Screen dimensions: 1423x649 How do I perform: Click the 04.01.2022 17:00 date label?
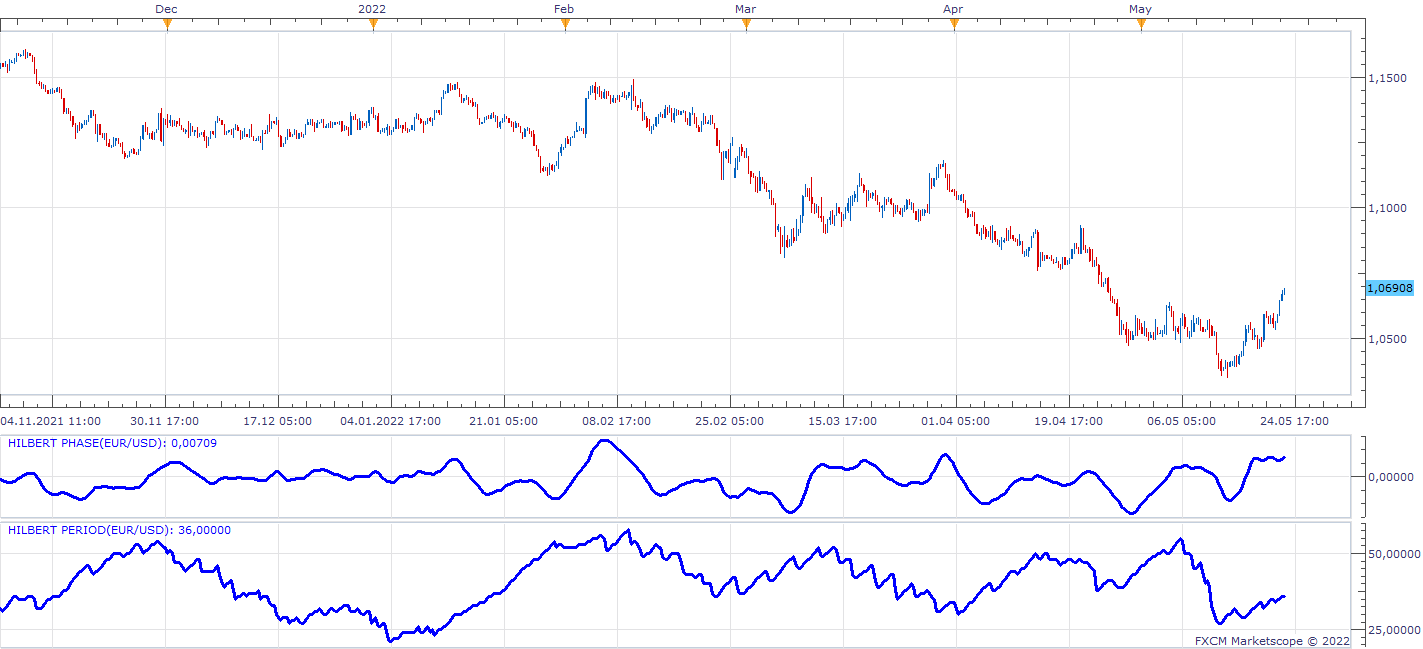click(391, 421)
